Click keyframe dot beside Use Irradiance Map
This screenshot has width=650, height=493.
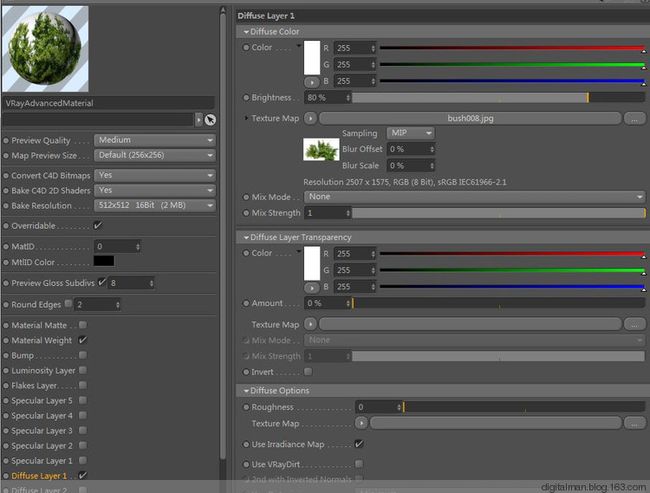tap(246, 444)
